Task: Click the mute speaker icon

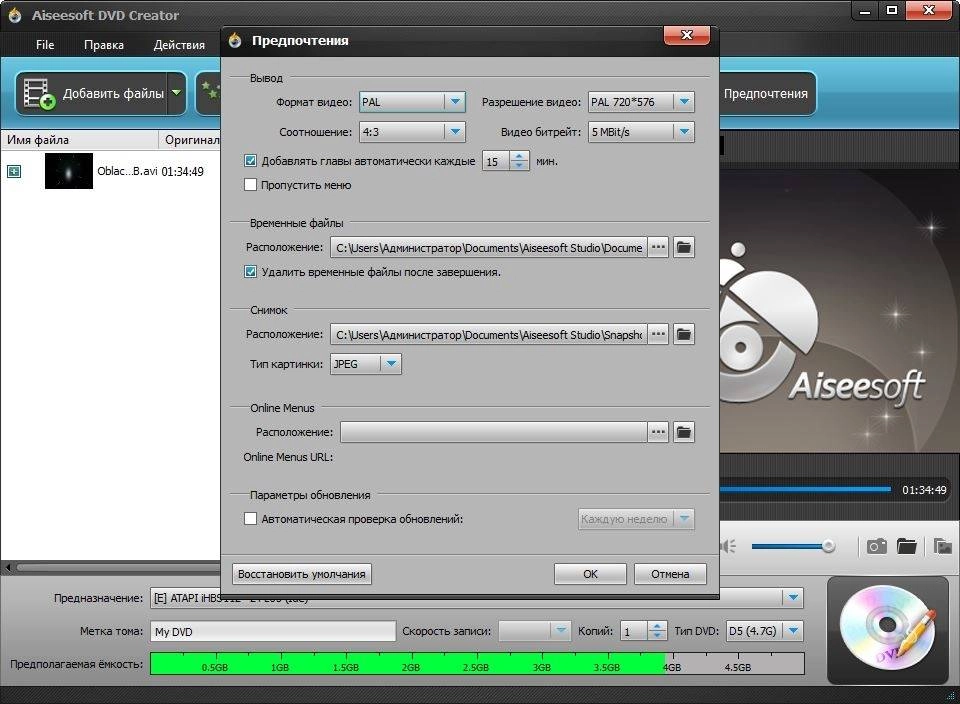Action: 729,546
